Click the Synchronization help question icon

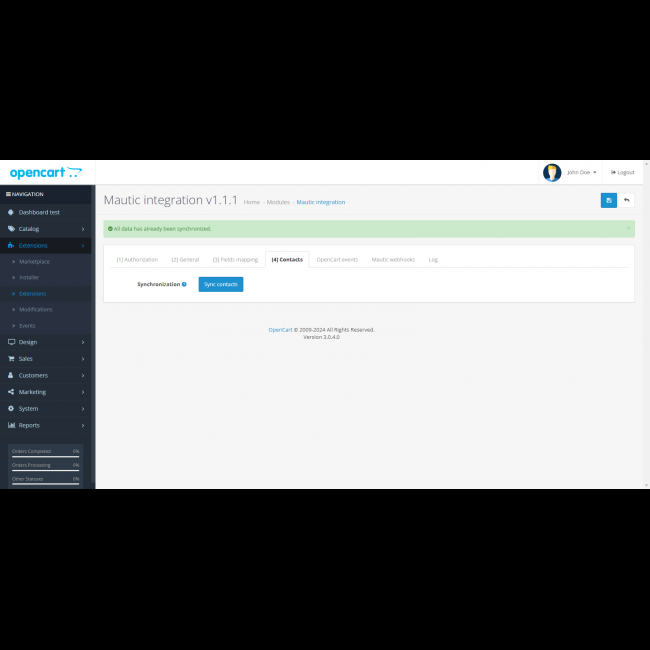click(184, 284)
